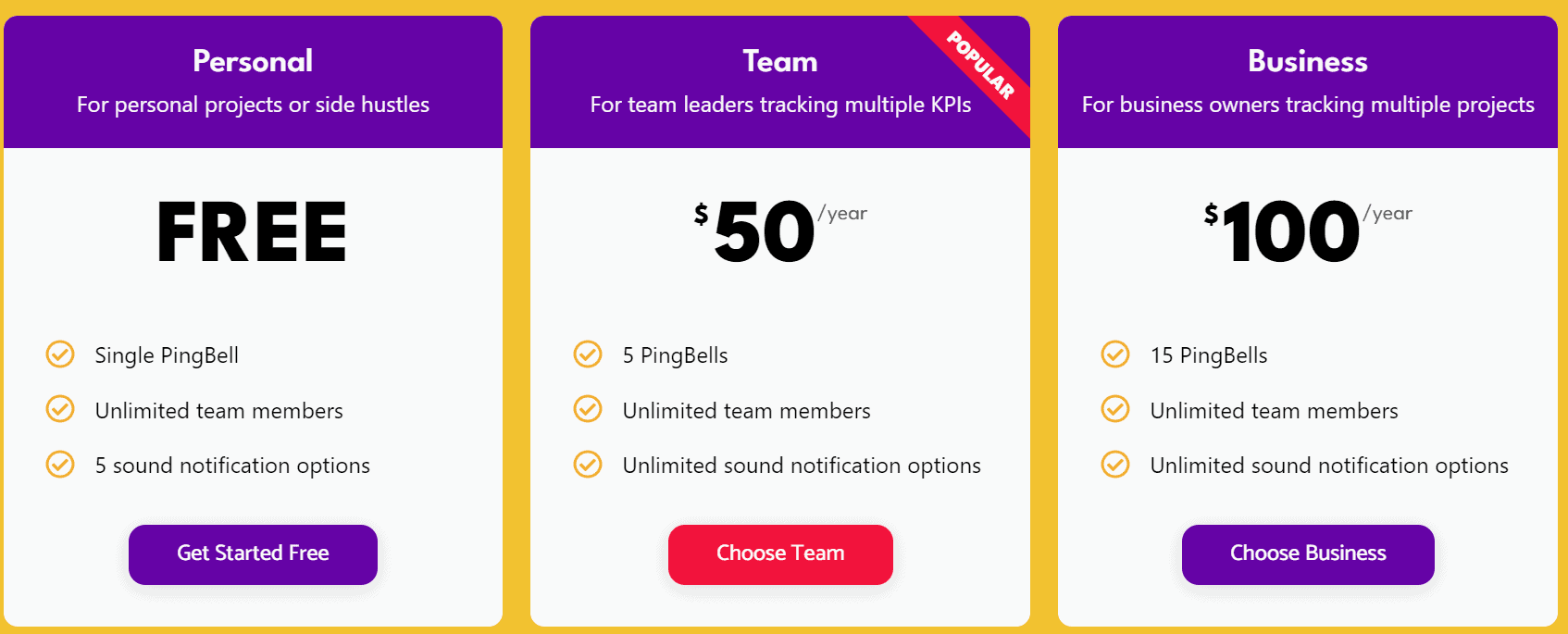Click the Get Started Free button
The height and width of the screenshot is (634, 1568).
click(x=252, y=553)
